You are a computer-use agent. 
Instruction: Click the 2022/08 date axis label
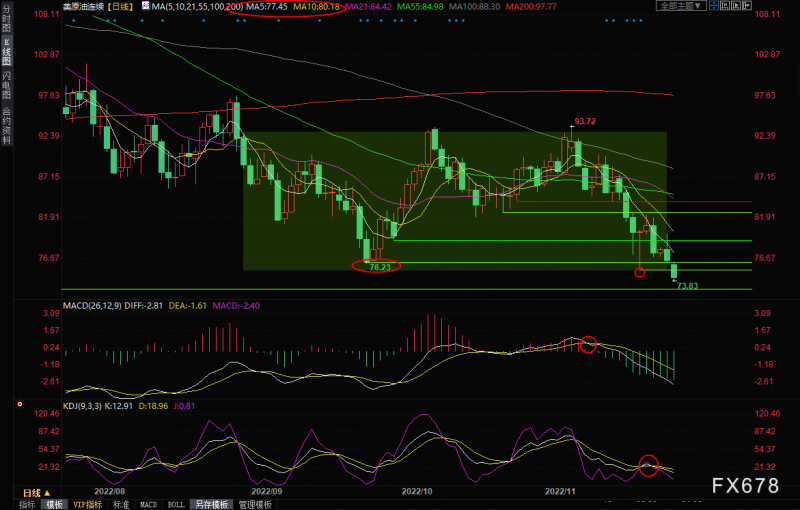point(110,491)
